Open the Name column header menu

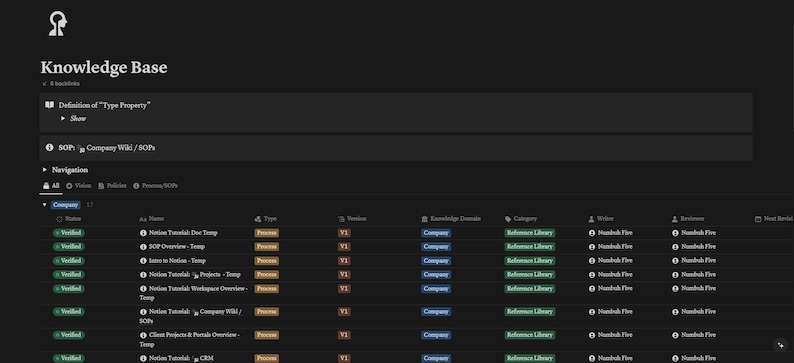point(151,219)
